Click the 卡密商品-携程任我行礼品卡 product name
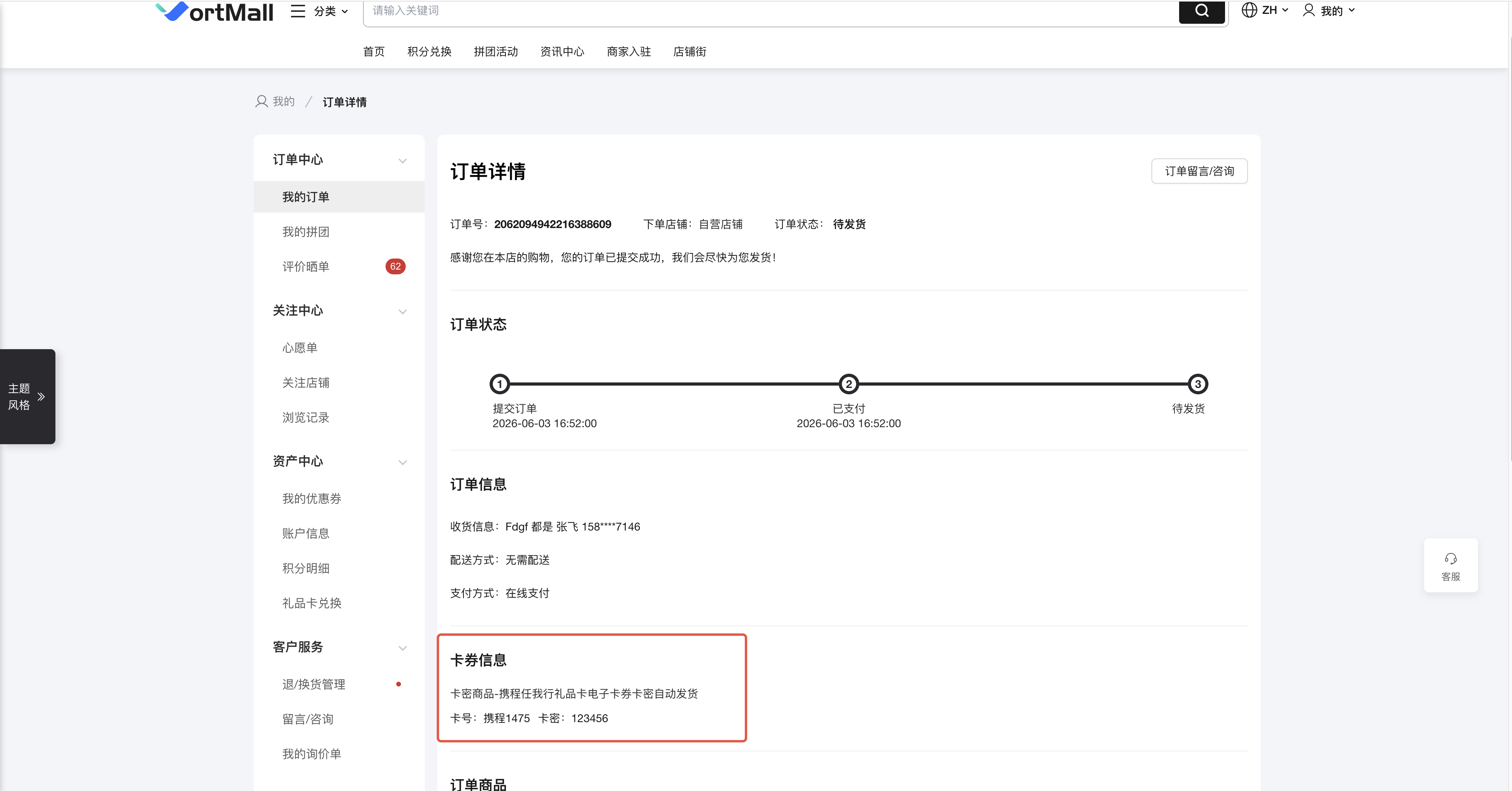 click(x=574, y=694)
